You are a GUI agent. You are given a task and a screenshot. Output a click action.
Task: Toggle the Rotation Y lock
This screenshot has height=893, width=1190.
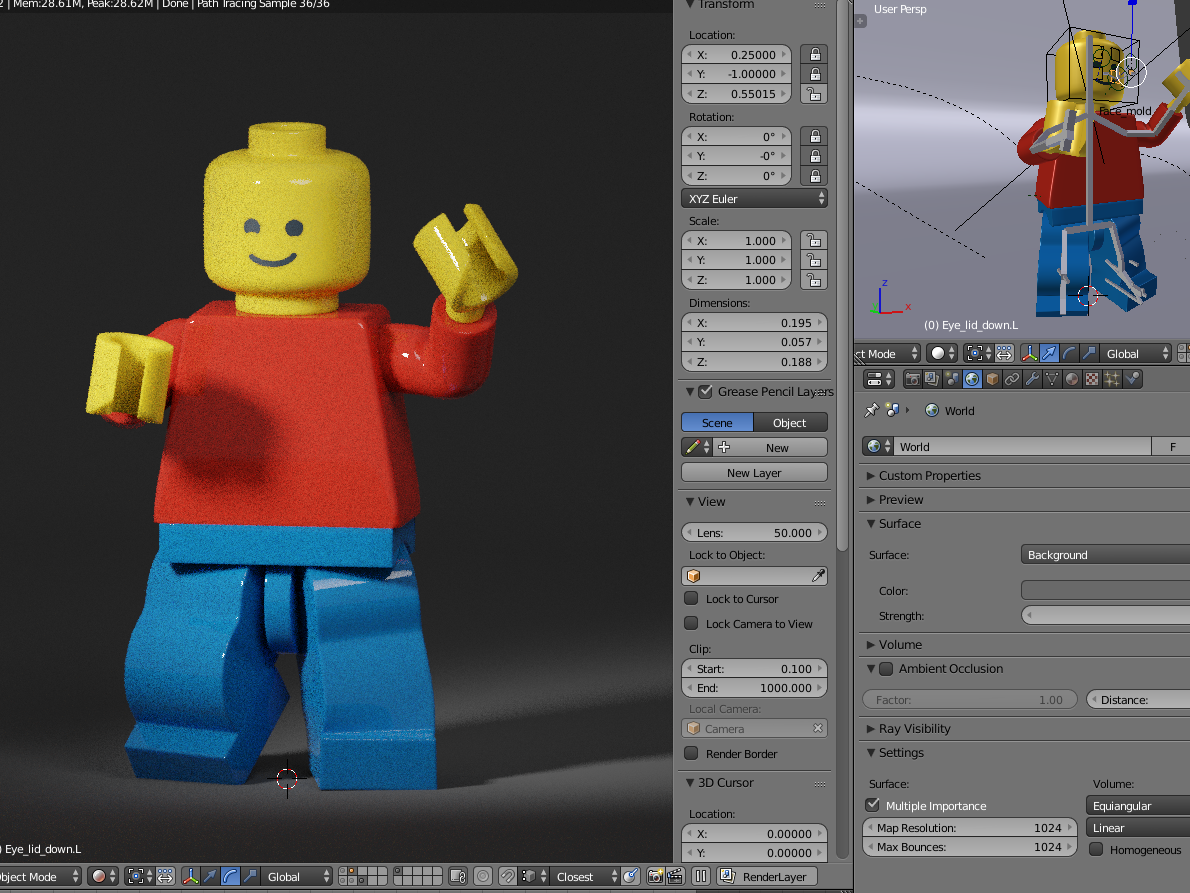pyautogui.click(x=814, y=156)
